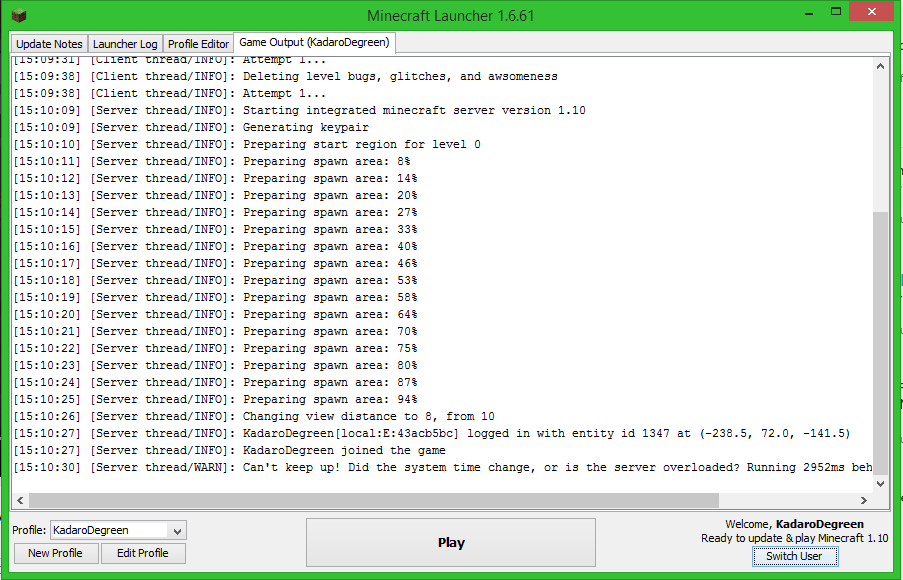Click the Minecraft grass block icon in the title bar
The height and width of the screenshot is (580, 903).
[x=18, y=15]
